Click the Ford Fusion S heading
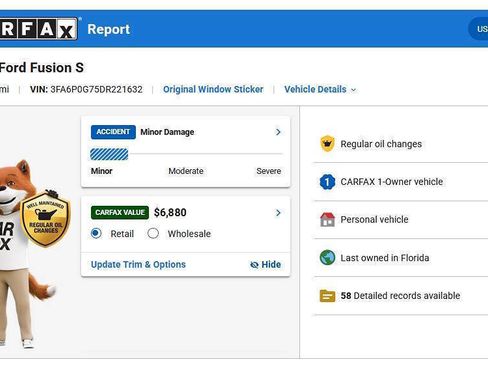Viewport: 488px width, 366px height. coord(42,68)
